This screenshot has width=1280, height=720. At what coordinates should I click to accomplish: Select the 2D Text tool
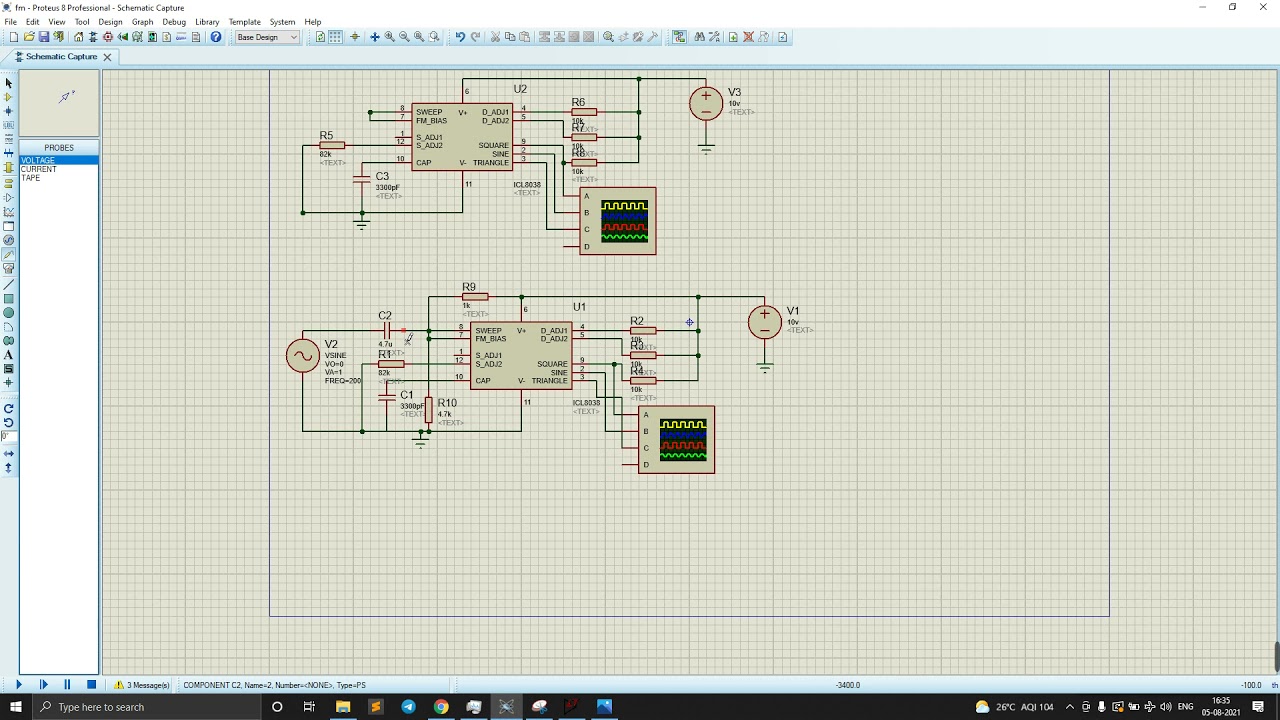pyautogui.click(x=9, y=355)
